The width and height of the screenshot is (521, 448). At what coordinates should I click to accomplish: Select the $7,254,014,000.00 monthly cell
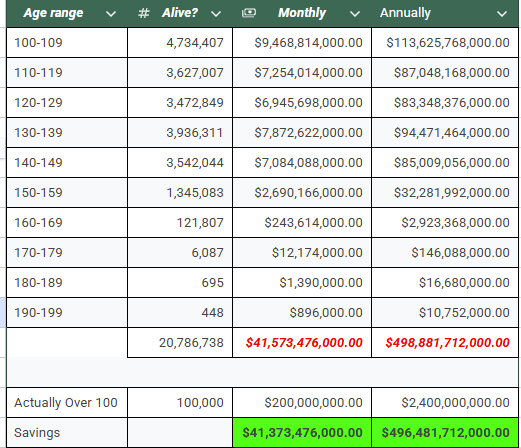point(302,73)
